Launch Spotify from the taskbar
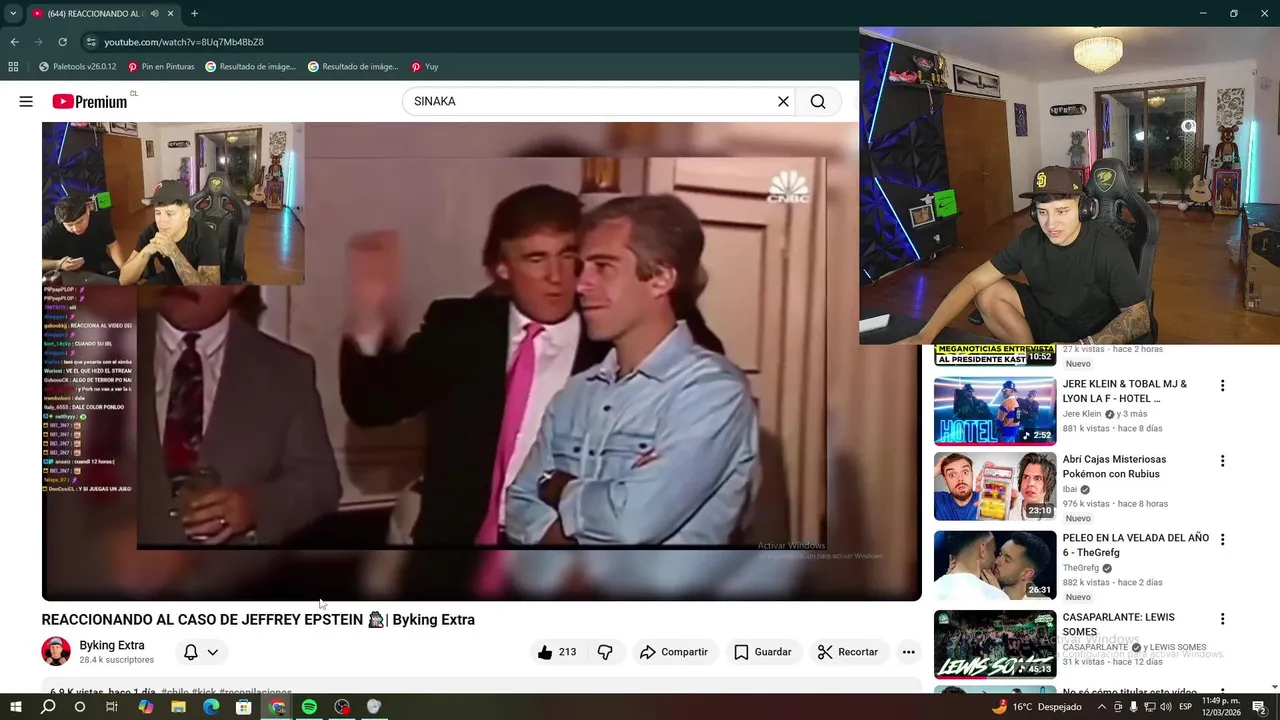Screen dimensions: 1280x720 pos(309,707)
